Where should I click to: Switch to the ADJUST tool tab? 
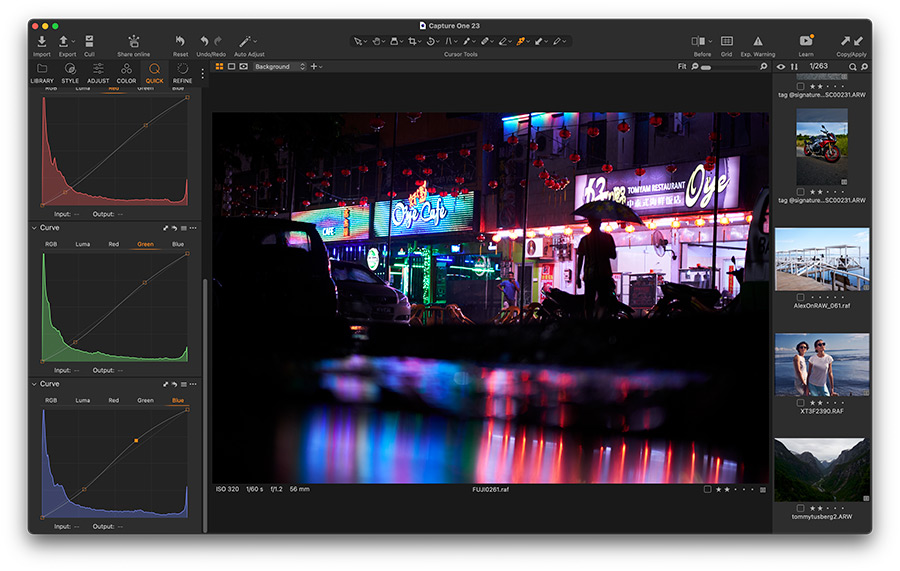[98, 72]
